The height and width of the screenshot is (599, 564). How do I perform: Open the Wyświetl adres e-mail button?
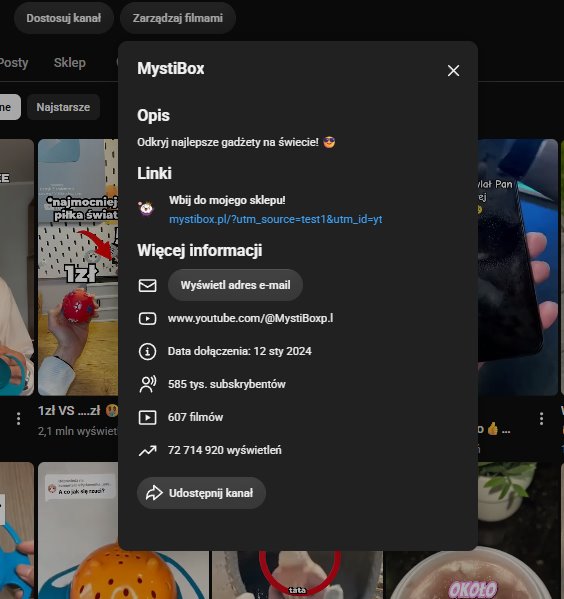[x=235, y=285]
